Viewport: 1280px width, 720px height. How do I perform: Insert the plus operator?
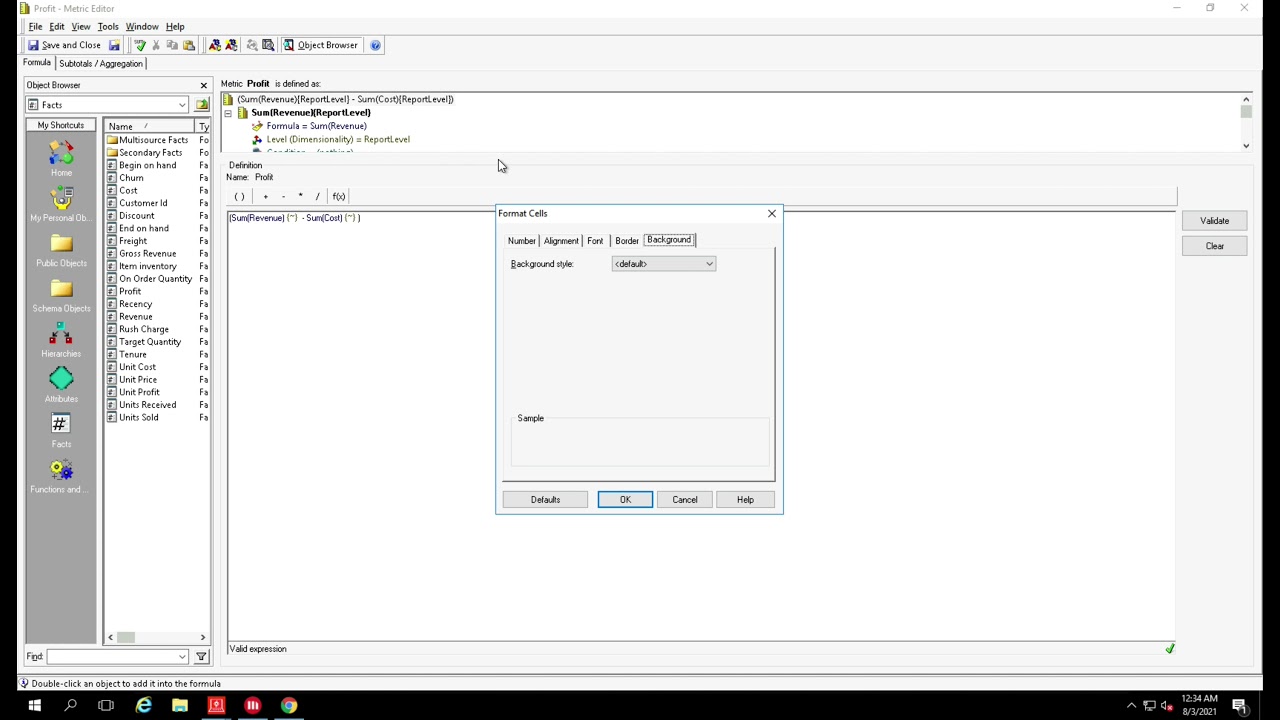266,196
